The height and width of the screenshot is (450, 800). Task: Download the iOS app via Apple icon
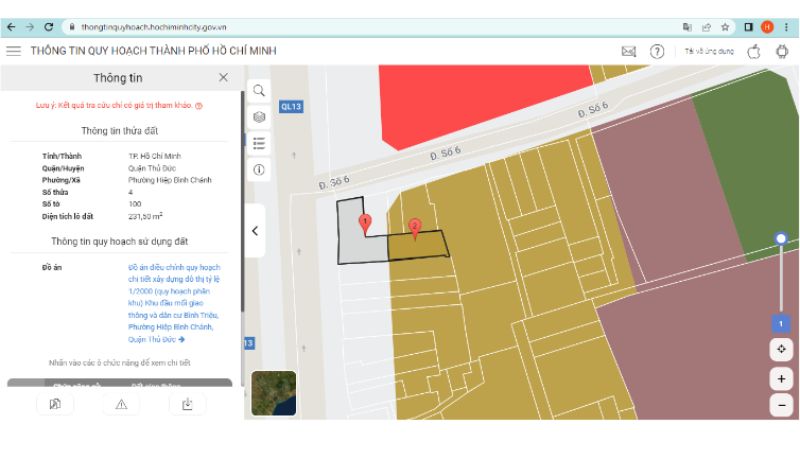tap(754, 51)
